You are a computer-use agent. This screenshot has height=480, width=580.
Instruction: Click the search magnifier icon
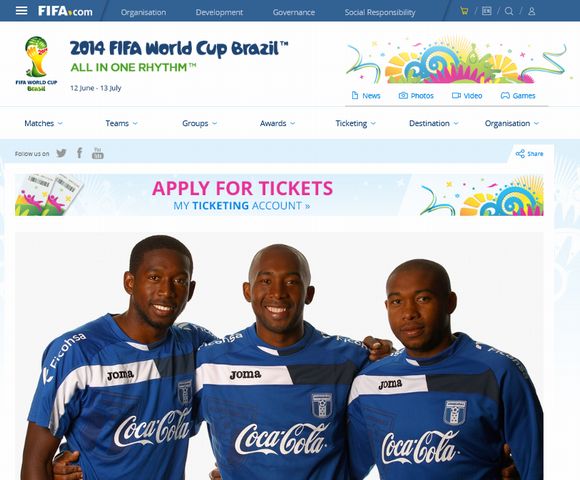(509, 11)
